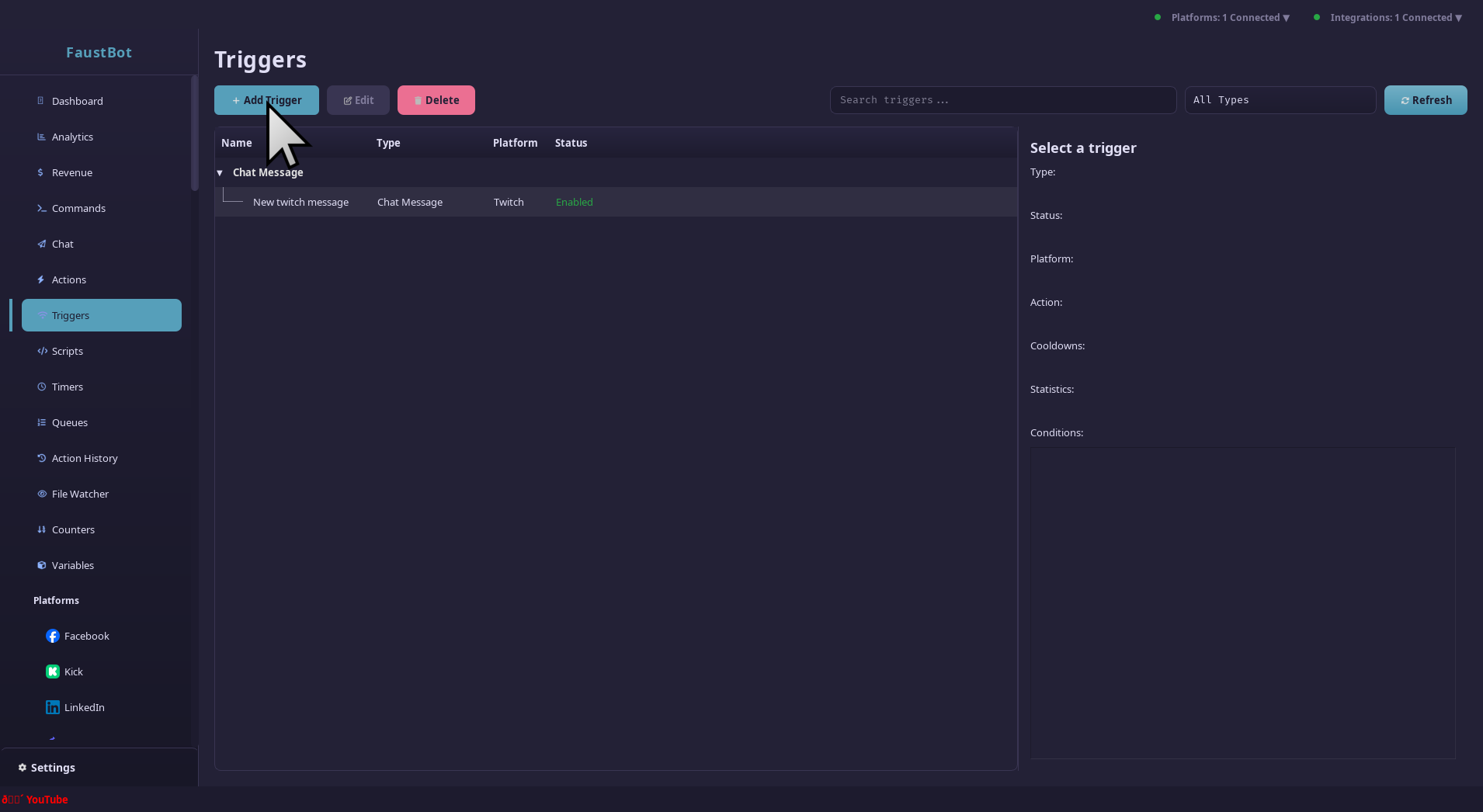Open the Kick platform page
The height and width of the screenshot is (812, 1483).
(x=73, y=671)
